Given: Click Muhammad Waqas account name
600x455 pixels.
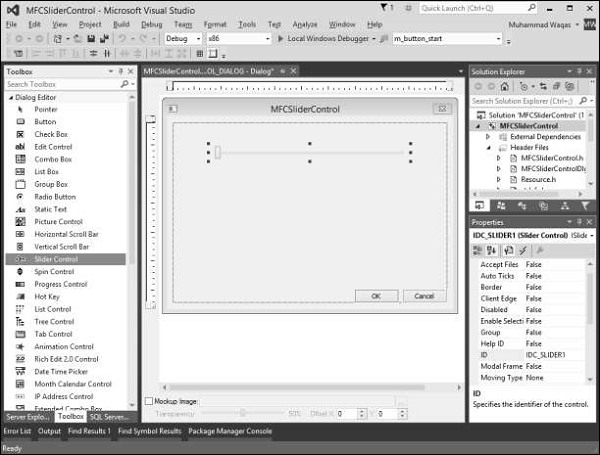Looking at the screenshot, I should coord(540,25).
